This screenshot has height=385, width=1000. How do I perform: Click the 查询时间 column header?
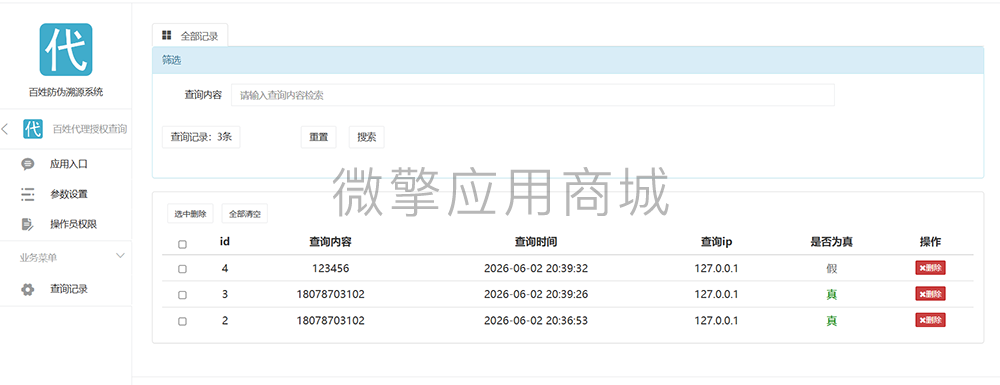click(x=536, y=242)
